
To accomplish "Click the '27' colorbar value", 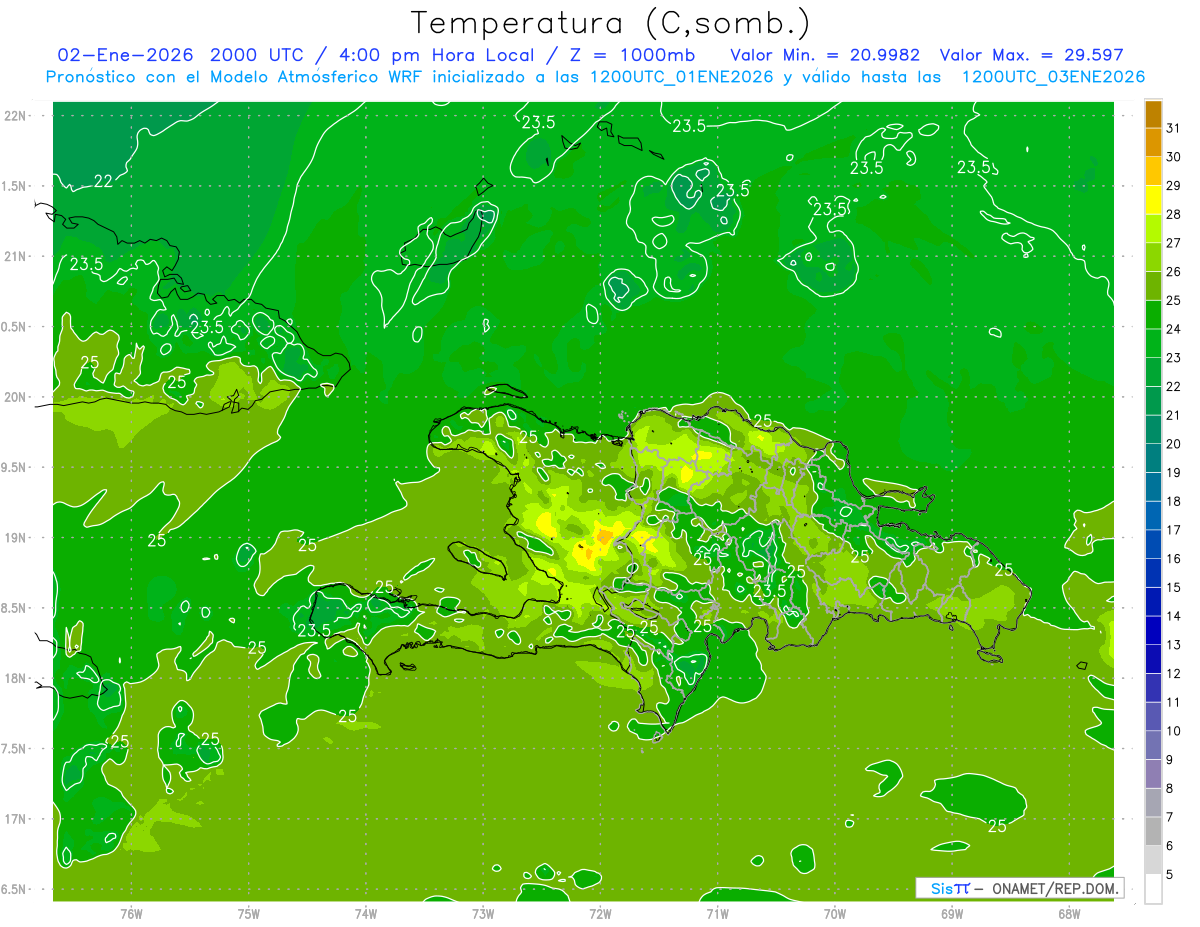I will pyautogui.click(x=1174, y=243).
